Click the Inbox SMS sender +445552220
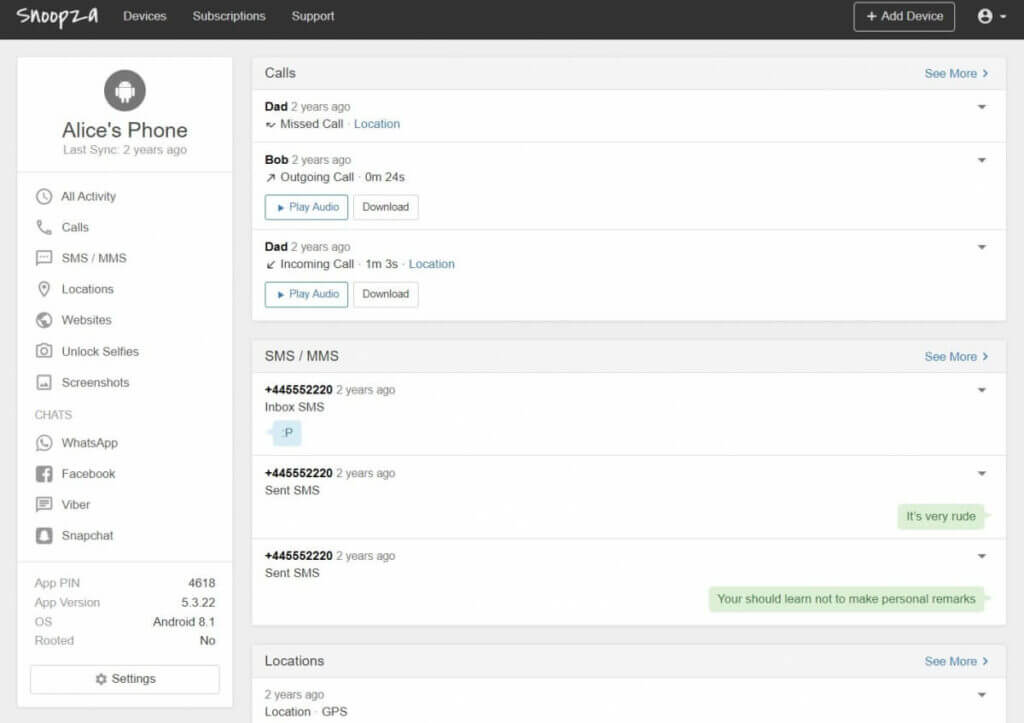Image resolution: width=1024 pixels, height=723 pixels. point(298,390)
